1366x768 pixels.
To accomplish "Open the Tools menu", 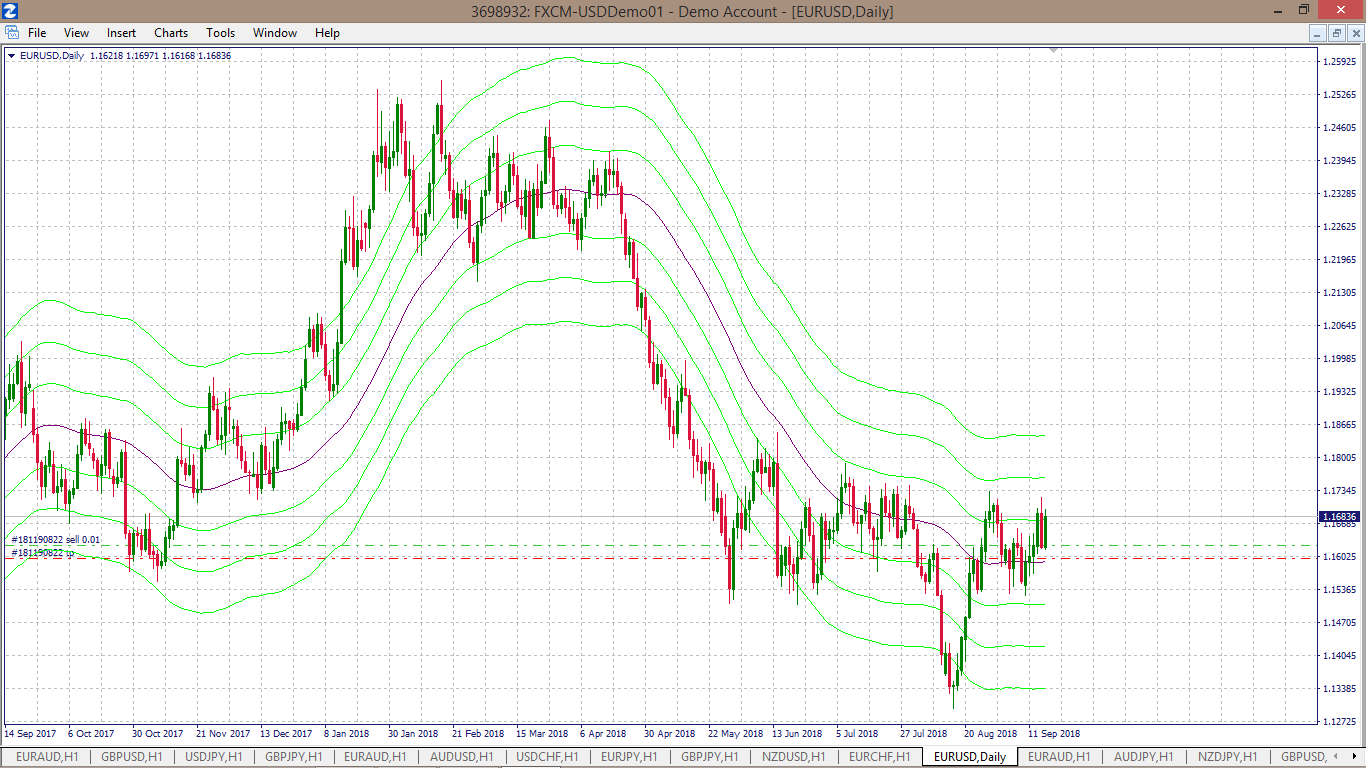I will point(221,33).
